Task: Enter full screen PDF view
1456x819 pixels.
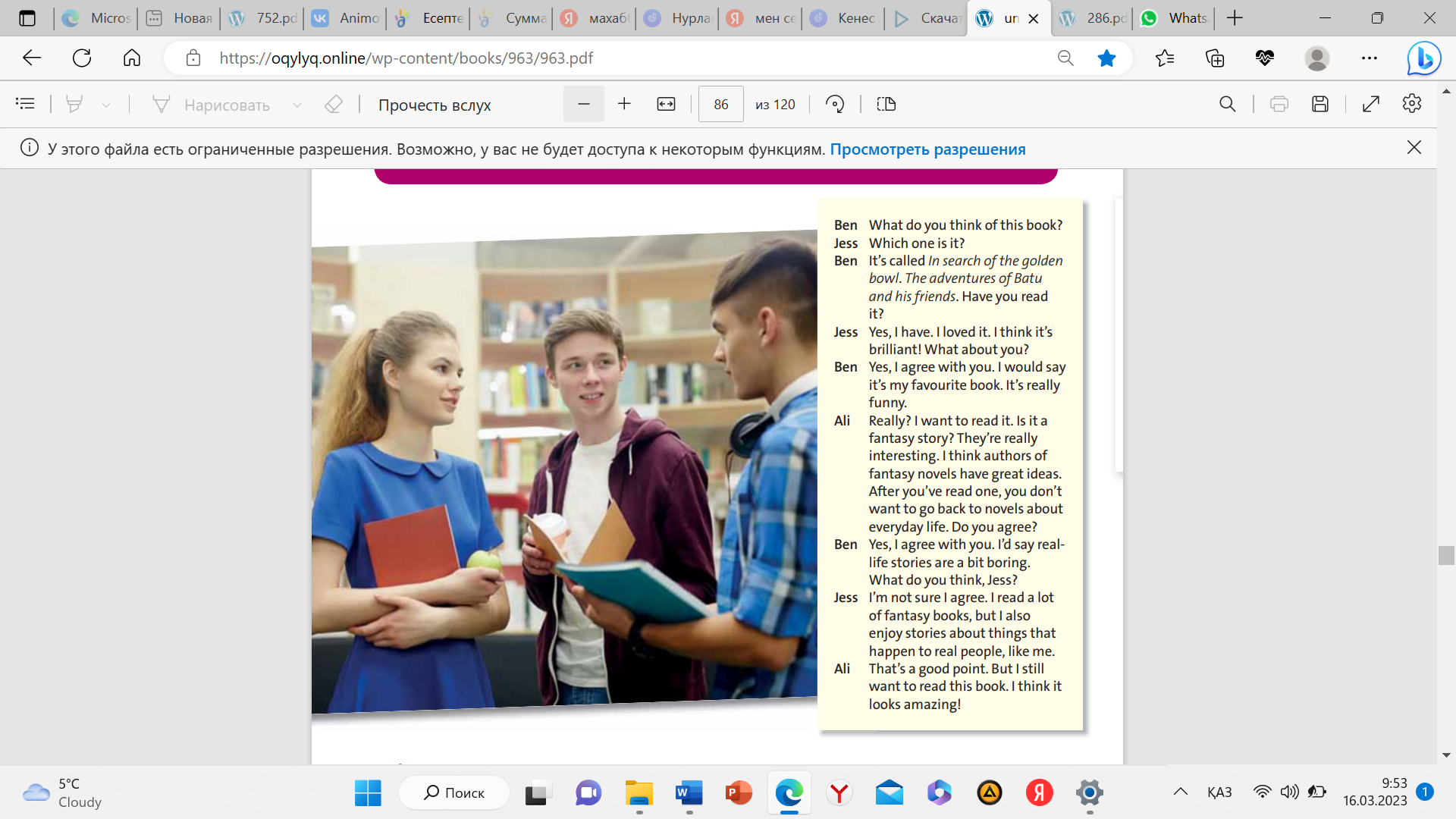Action: 1371,104
